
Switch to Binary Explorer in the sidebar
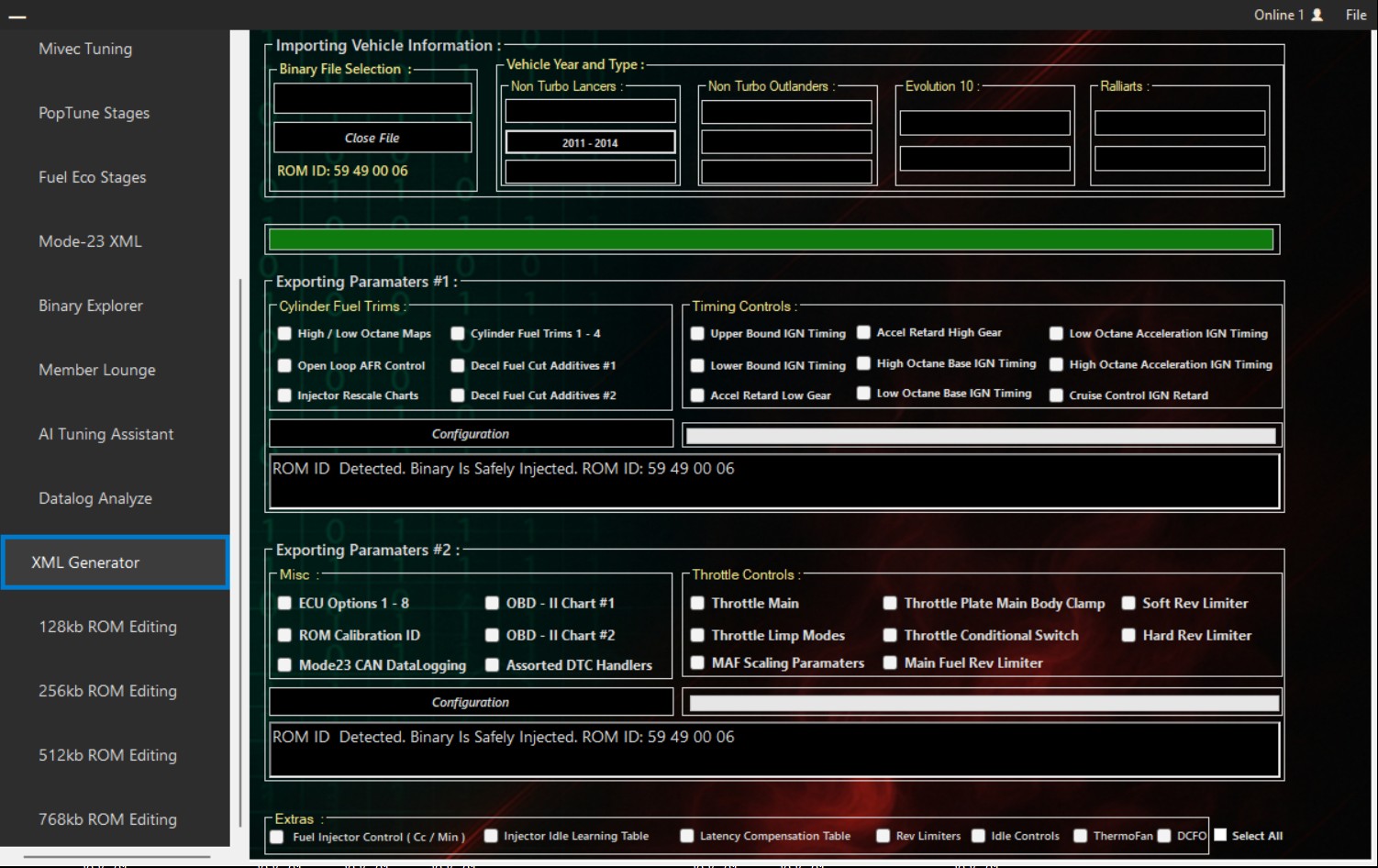point(90,306)
